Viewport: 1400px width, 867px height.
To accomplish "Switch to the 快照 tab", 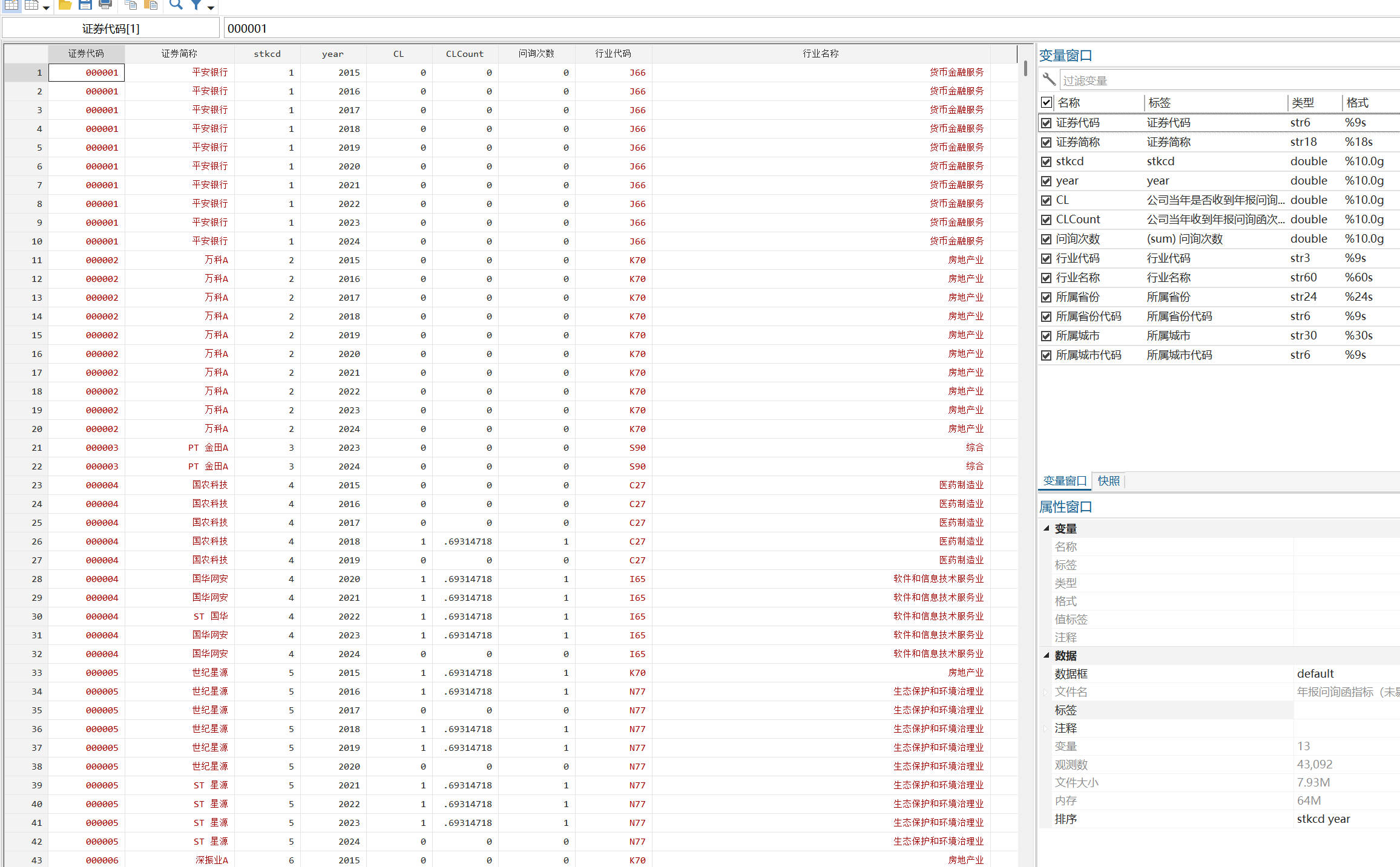I will 1108,481.
